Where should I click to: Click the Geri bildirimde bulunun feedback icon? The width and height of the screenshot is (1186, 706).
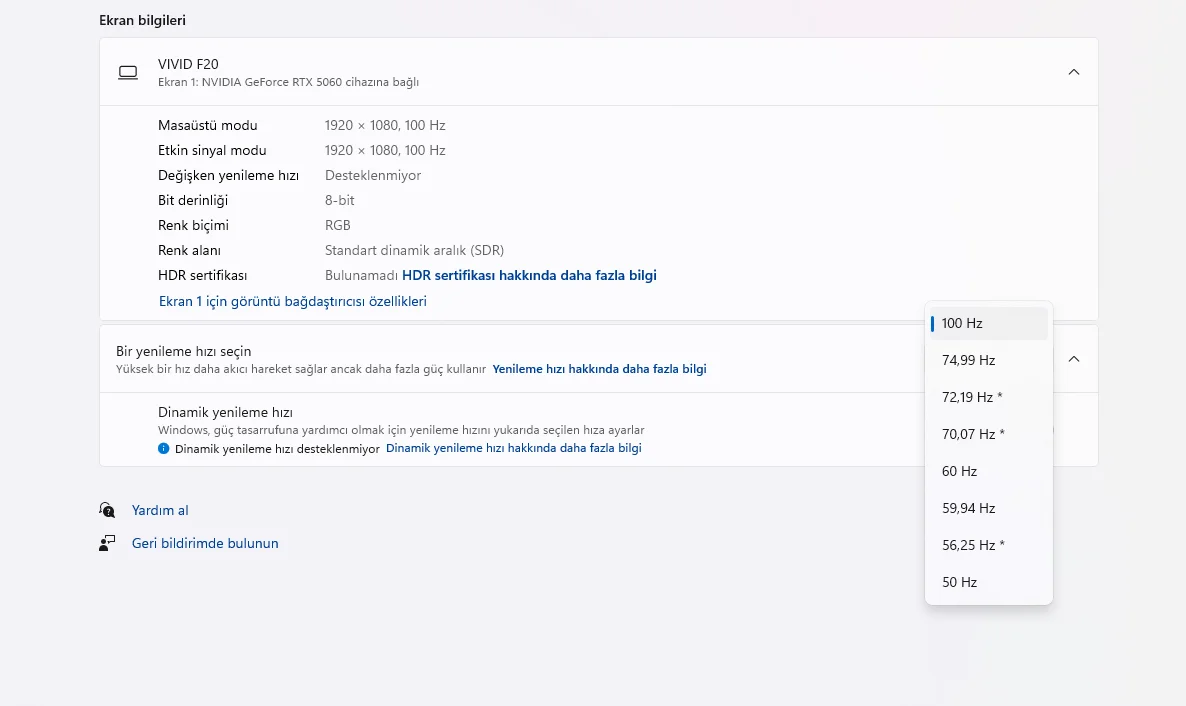107,543
